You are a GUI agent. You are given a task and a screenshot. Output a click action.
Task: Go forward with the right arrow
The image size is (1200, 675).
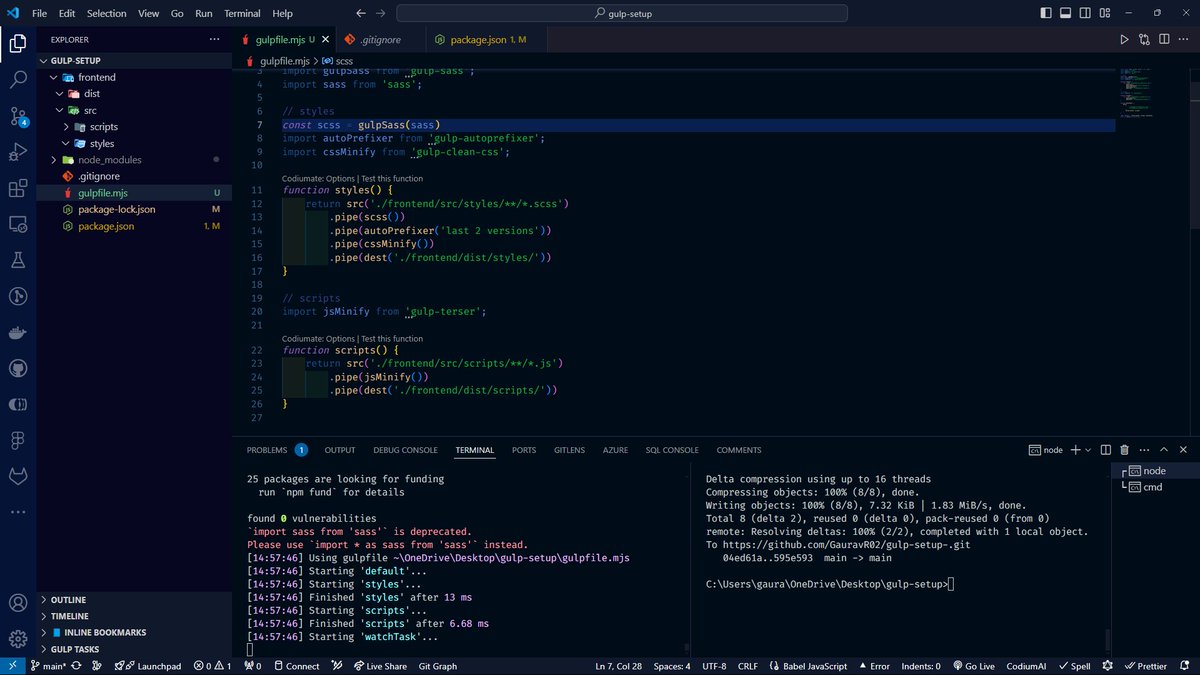click(x=381, y=13)
